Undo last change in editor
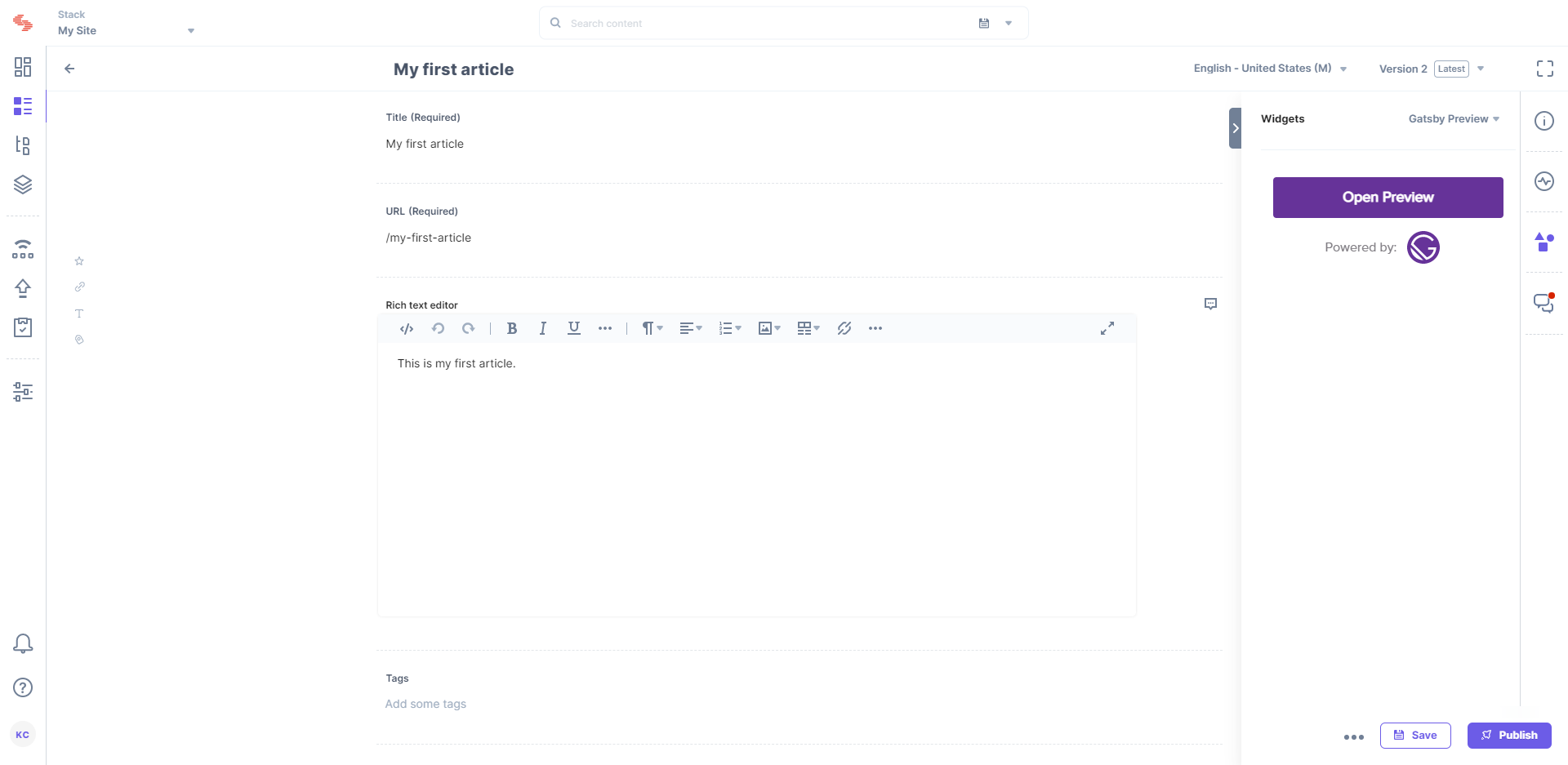This screenshot has width=1568, height=765. (x=438, y=328)
